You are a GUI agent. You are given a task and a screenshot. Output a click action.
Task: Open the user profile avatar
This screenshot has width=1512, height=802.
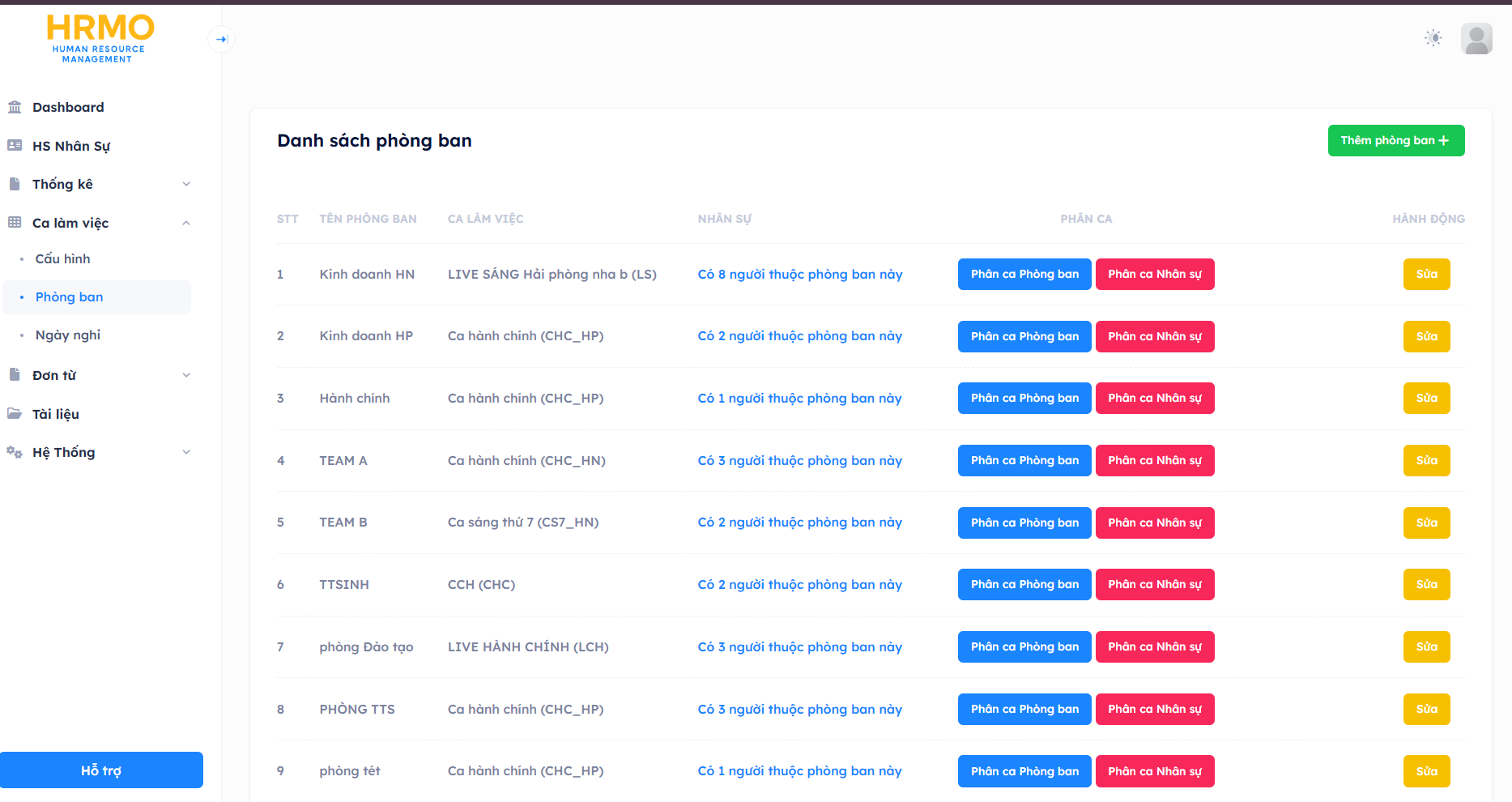pyautogui.click(x=1476, y=38)
